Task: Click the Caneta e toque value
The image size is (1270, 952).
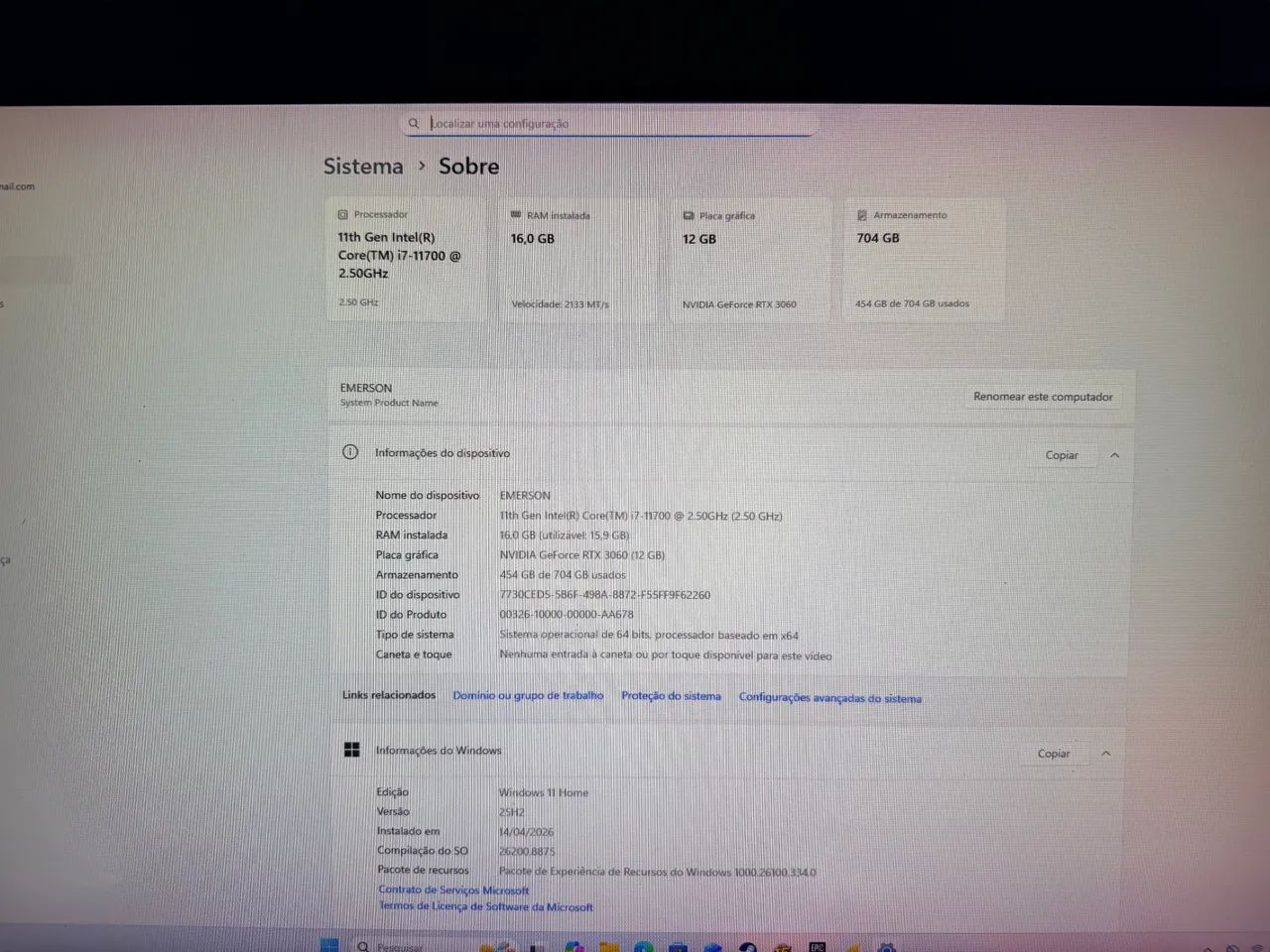Action: click(x=666, y=655)
